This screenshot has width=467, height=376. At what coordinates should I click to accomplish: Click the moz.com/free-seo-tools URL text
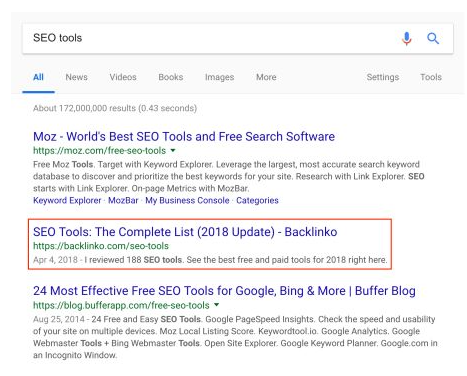tap(99, 151)
